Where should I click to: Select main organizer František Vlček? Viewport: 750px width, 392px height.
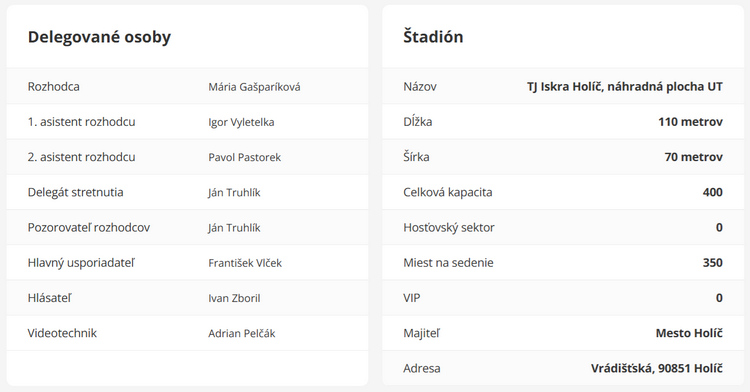245,263
